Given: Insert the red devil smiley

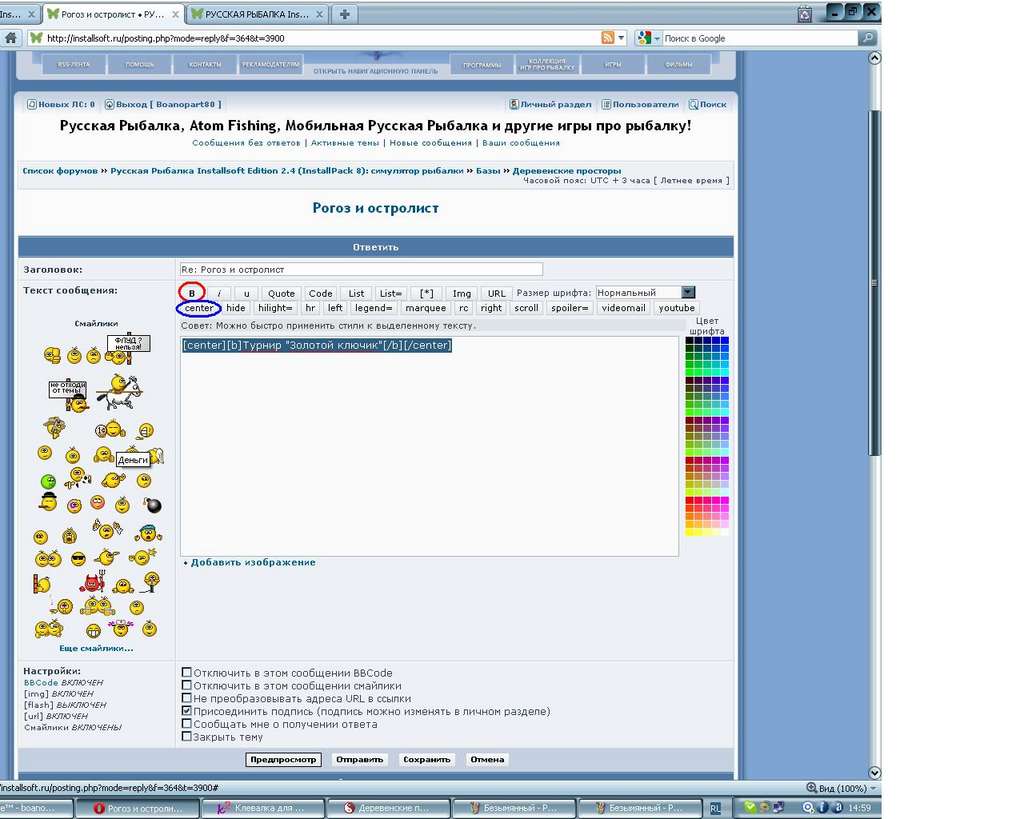Looking at the screenshot, I should coord(93,583).
